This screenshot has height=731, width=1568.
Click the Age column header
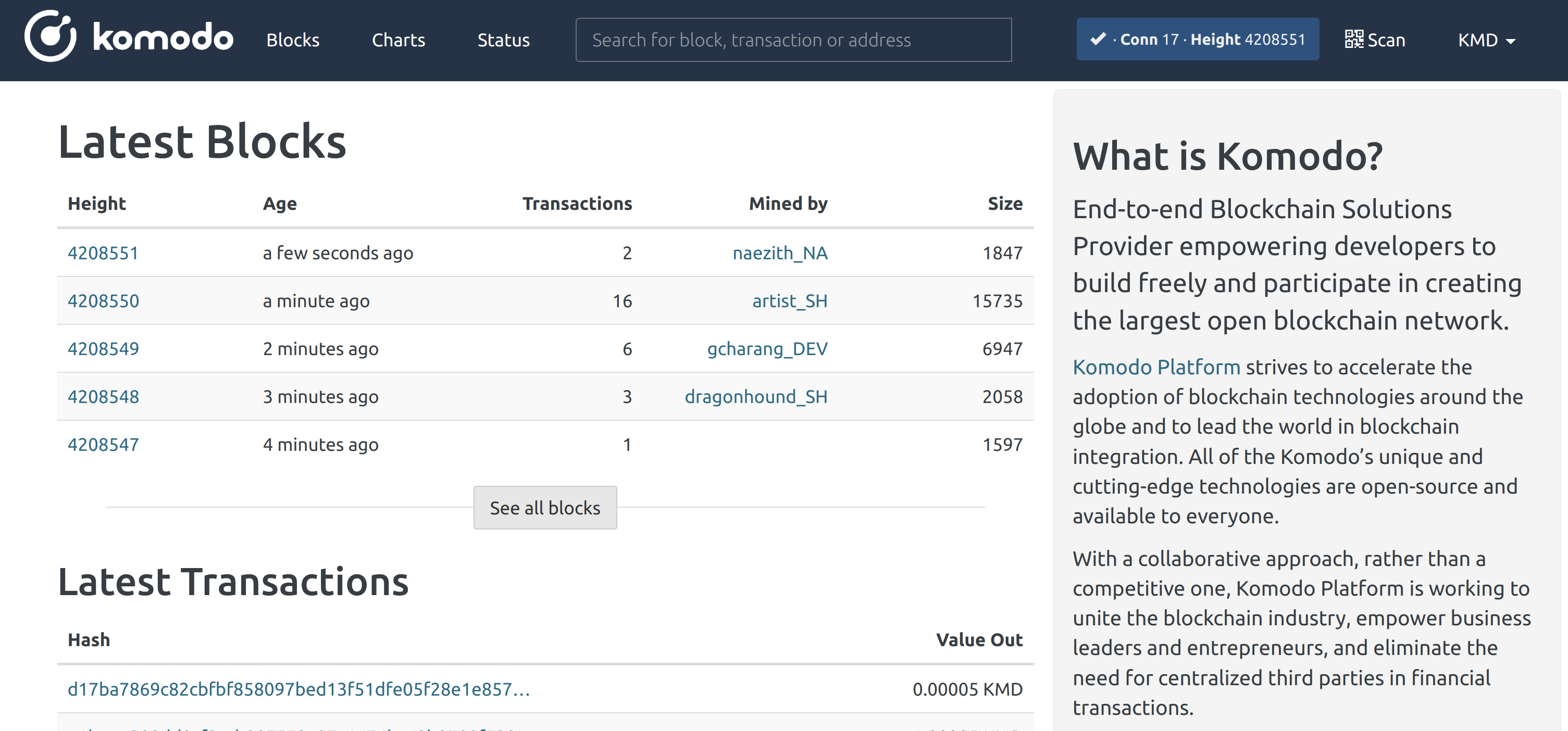click(x=279, y=204)
